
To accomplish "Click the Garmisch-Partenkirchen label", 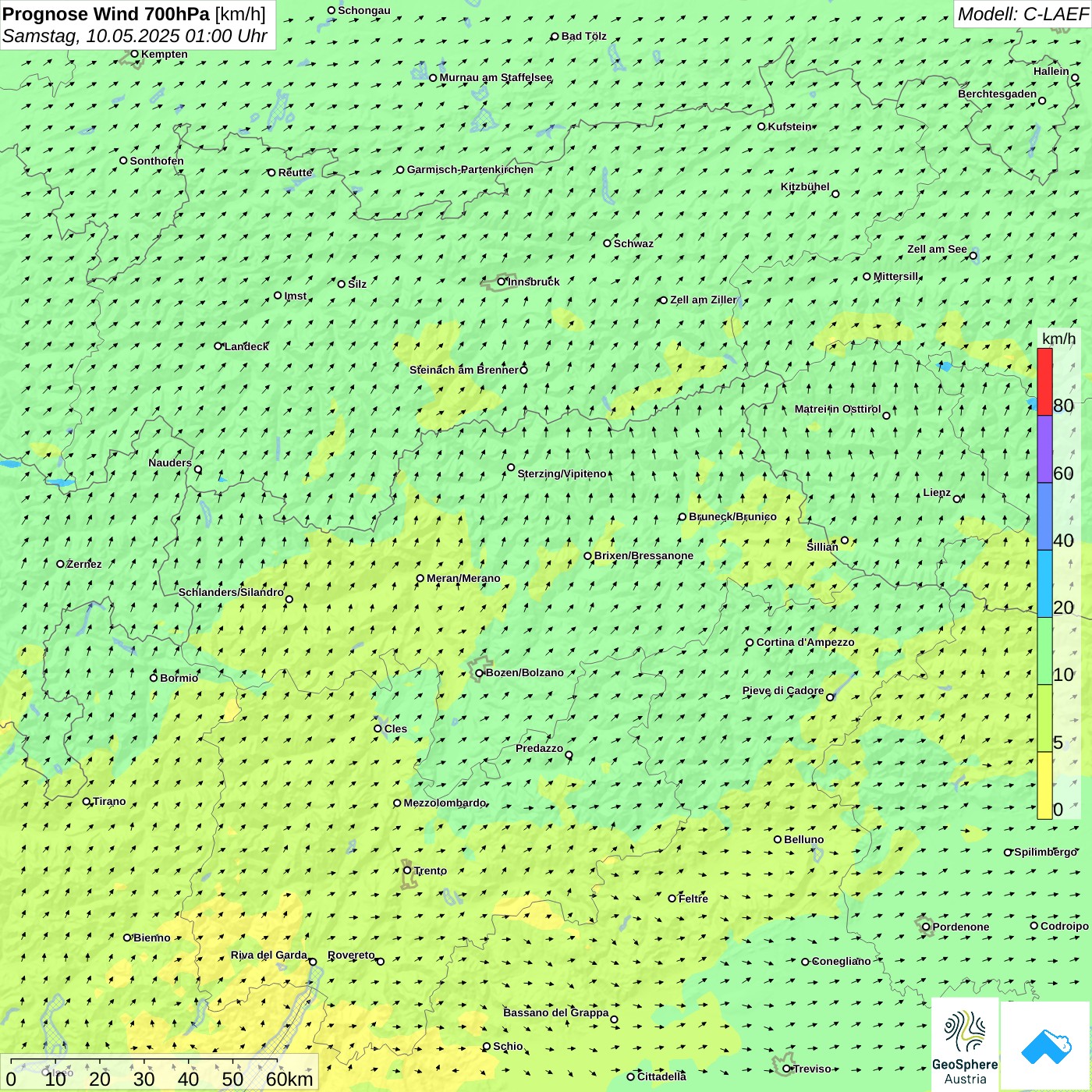I will point(470,169).
